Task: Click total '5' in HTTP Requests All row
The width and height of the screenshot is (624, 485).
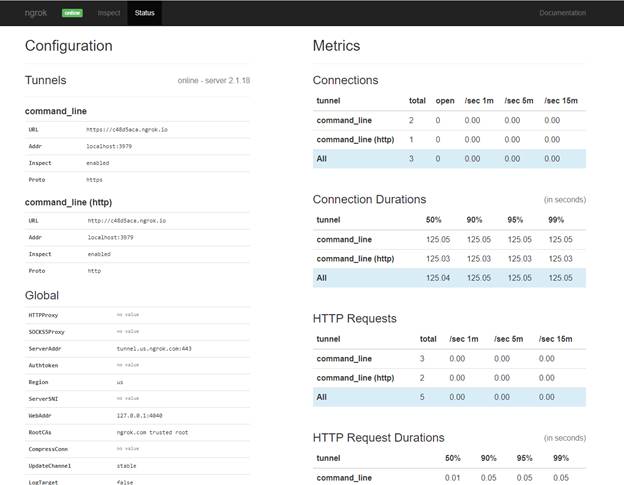Action: [422, 397]
